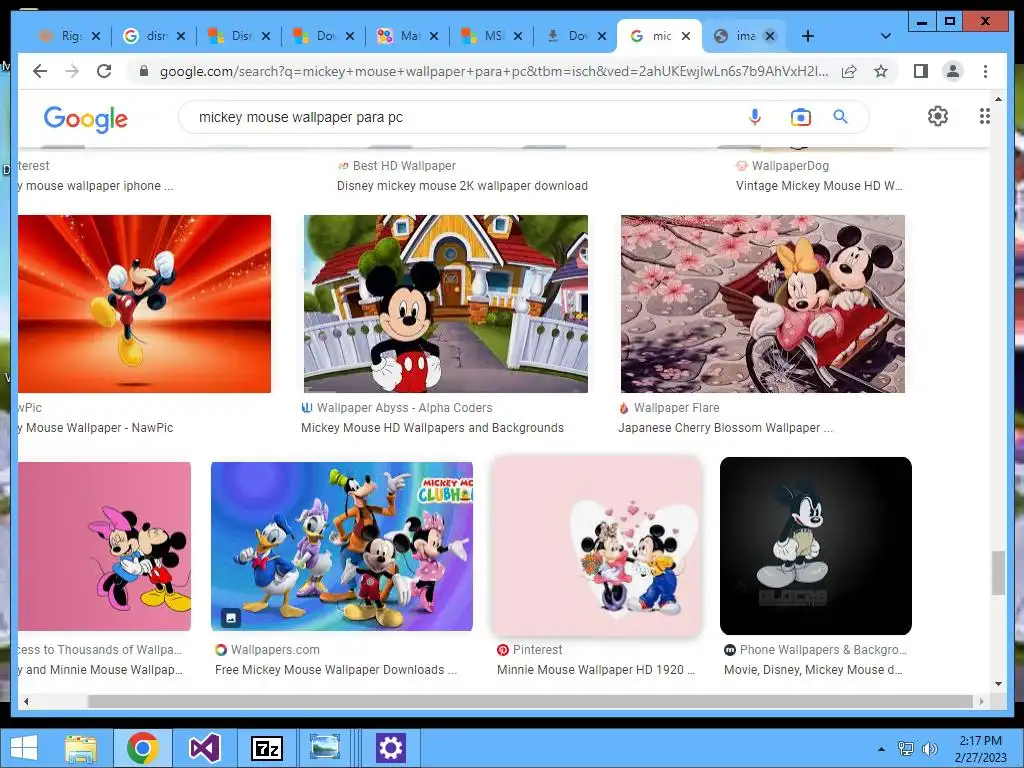Open the clock showing 2:17 PM
1024x768 pixels.
[x=980, y=749]
